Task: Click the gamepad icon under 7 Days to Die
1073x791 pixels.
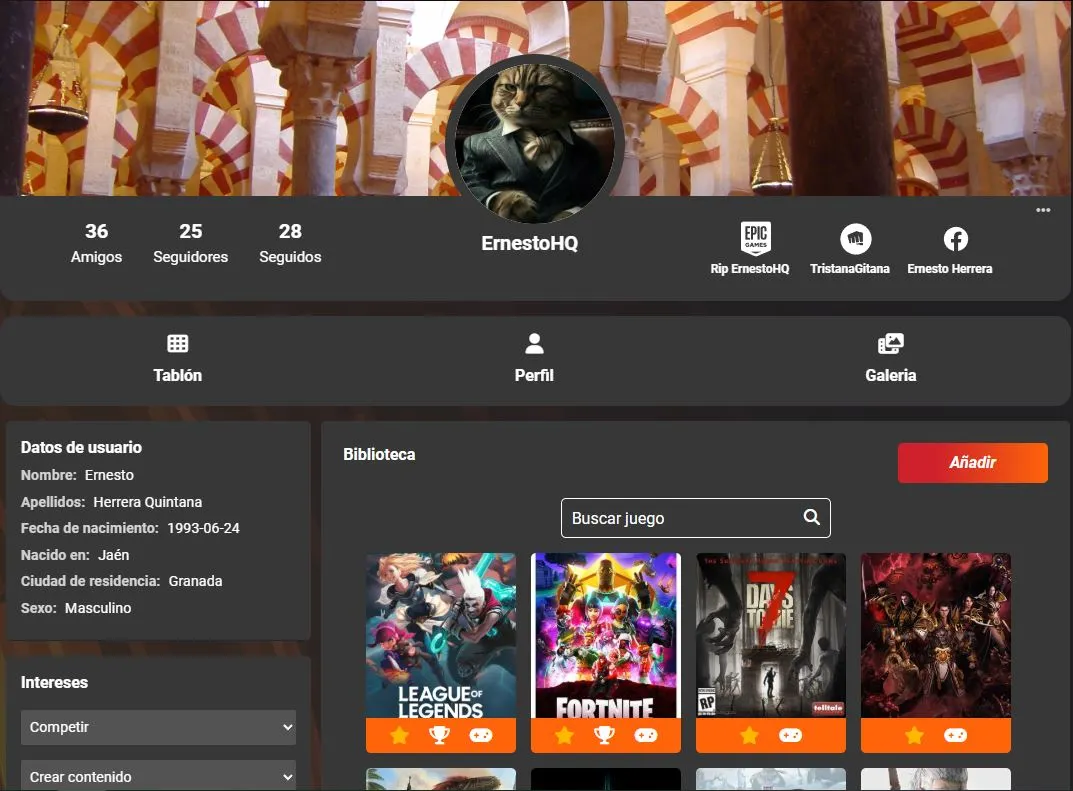Action: [x=791, y=736]
